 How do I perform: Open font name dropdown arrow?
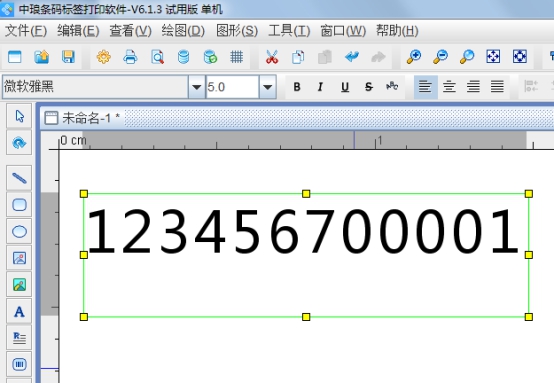pyautogui.click(x=197, y=87)
